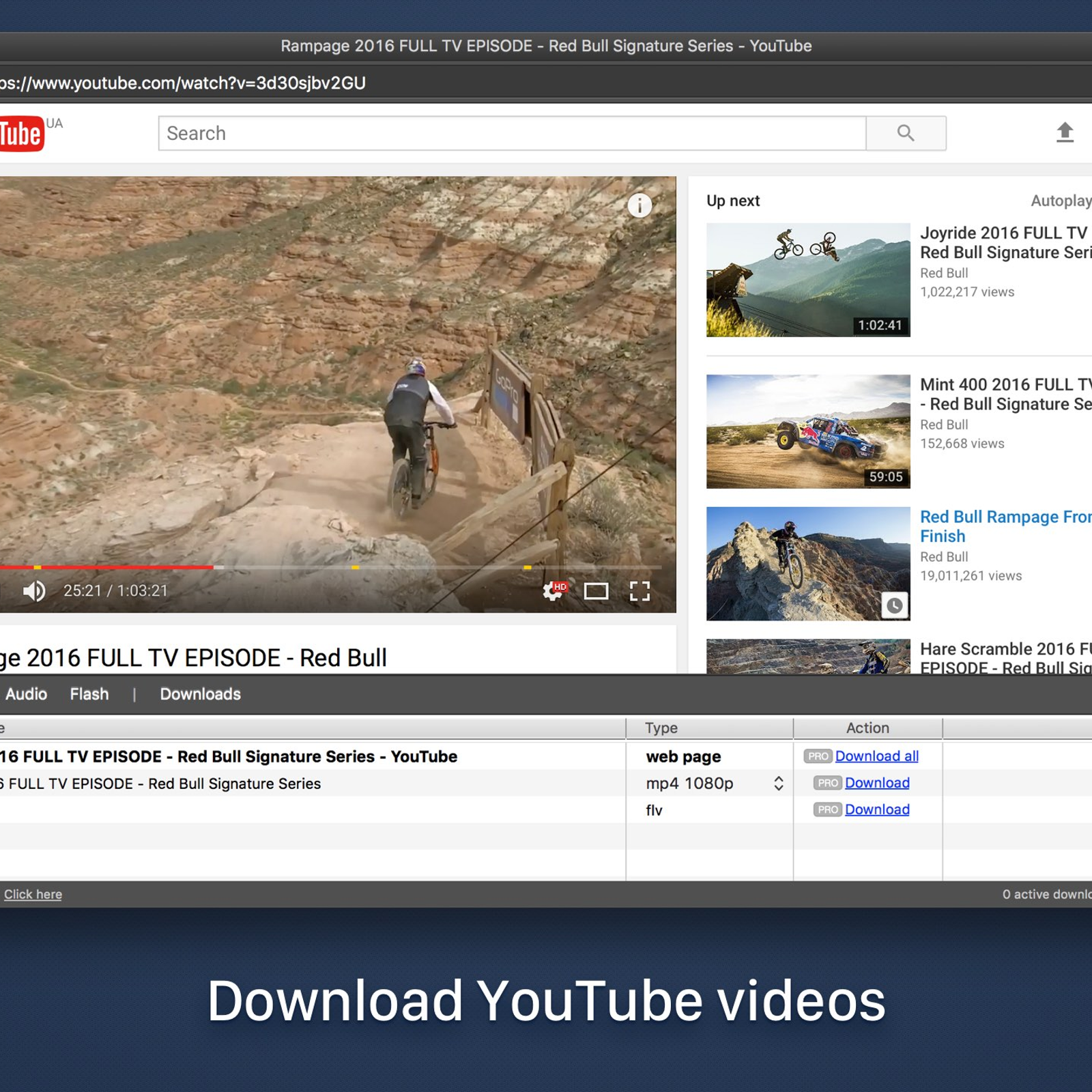The width and height of the screenshot is (1092, 1092).
Task: Switch to the Flash tab
Action: click(89, 694)
